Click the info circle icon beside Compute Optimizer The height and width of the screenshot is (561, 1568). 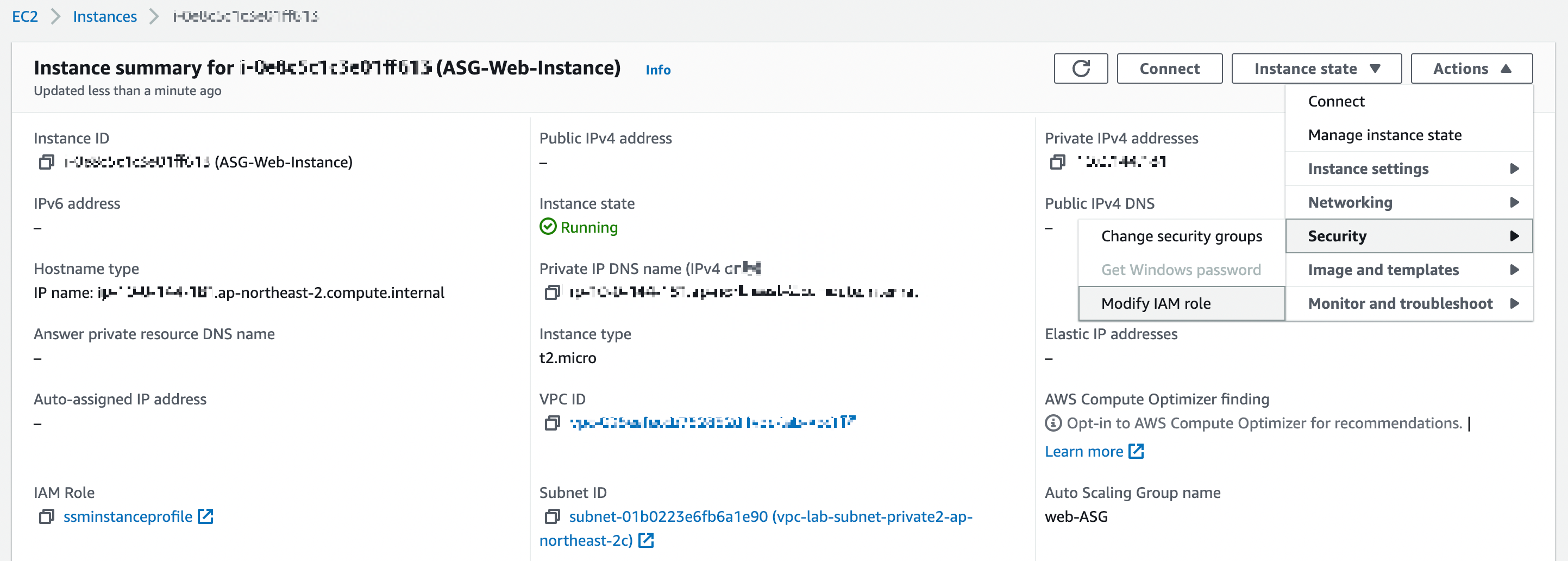pyautogui.click(x=1053, y=423)
